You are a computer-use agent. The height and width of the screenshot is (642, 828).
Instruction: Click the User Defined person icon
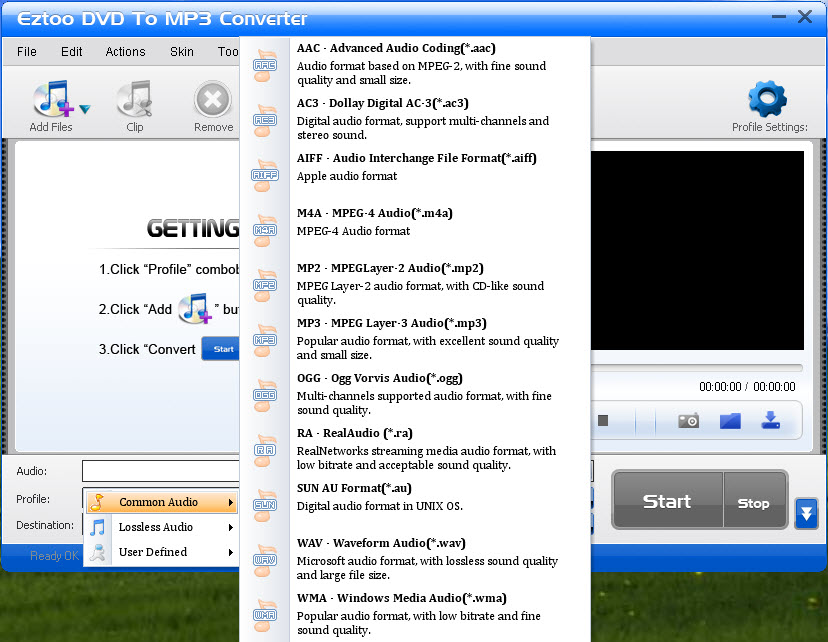coord(97,552)
